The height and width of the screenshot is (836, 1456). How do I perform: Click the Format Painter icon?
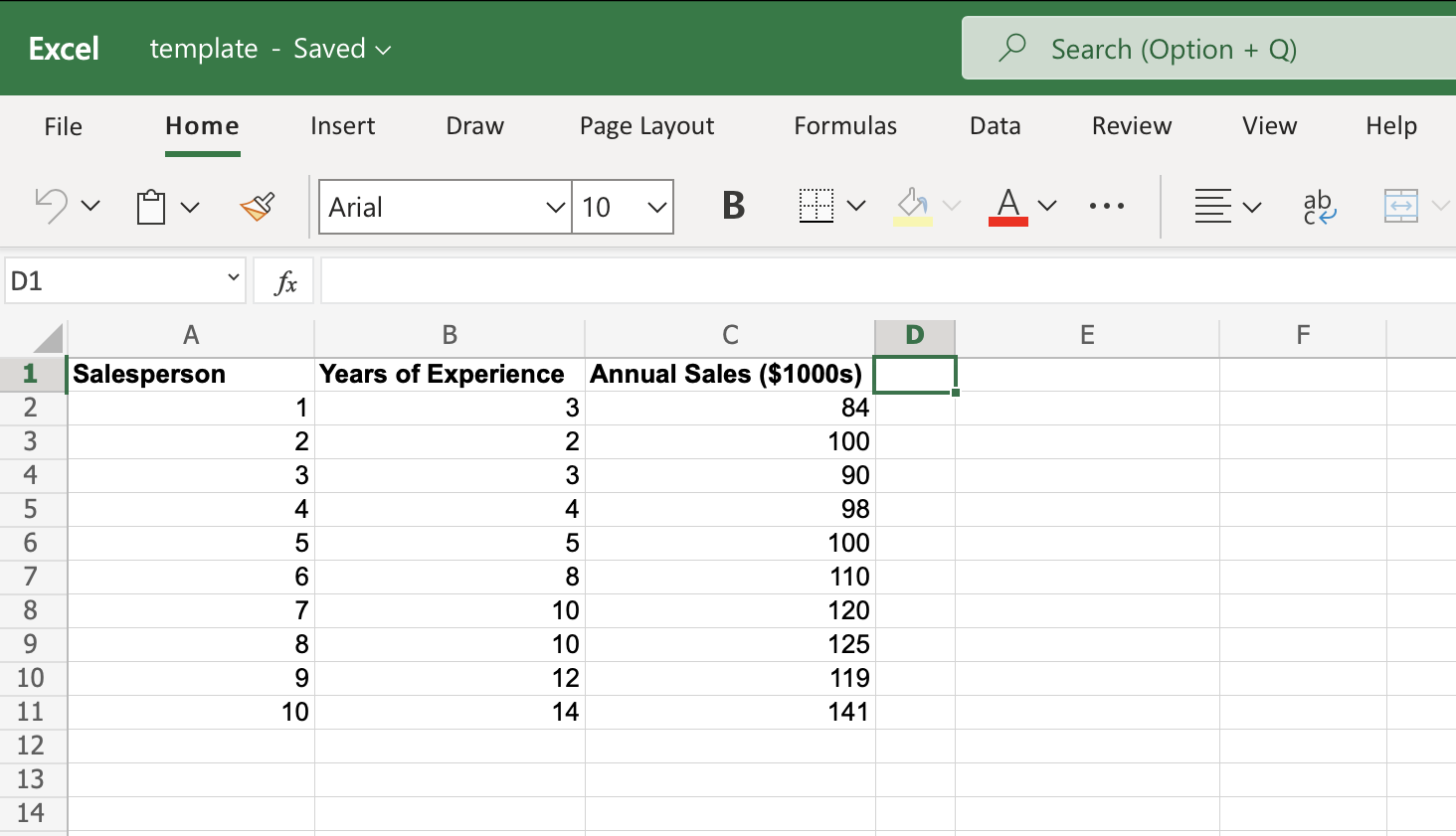click(256, 206)
